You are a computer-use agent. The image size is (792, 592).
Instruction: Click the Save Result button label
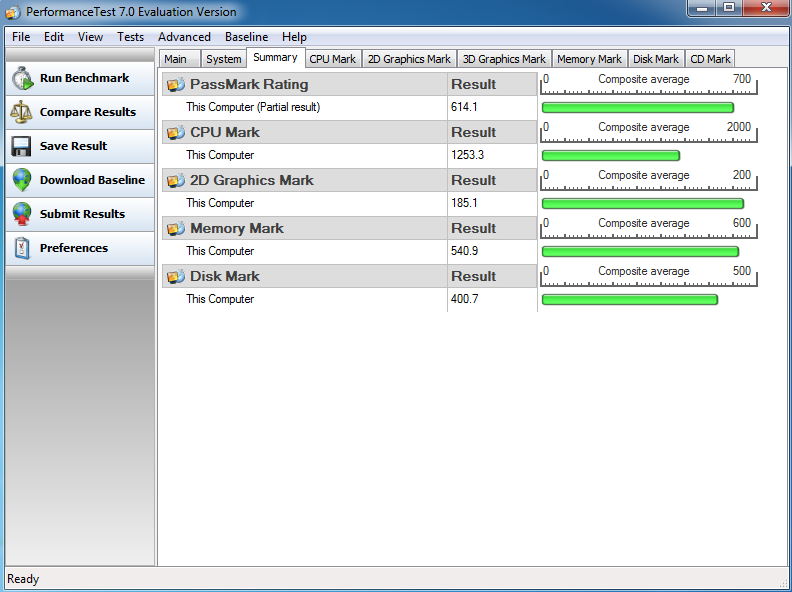point(74,146)
